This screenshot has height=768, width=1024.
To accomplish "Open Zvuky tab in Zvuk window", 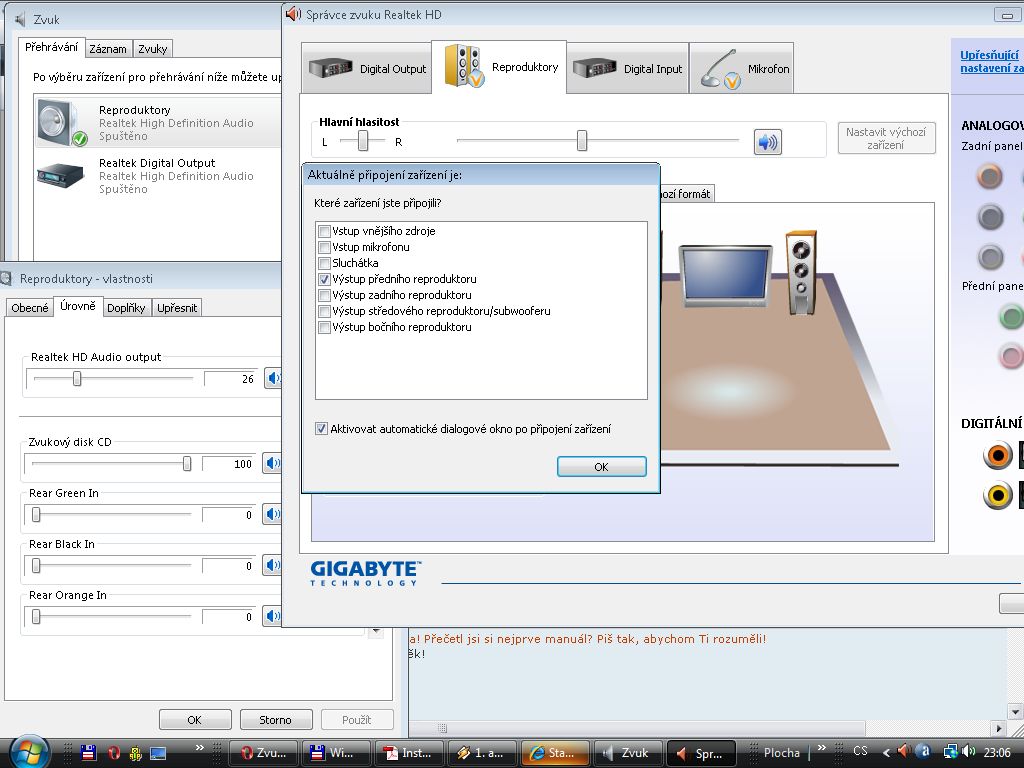I will (x=153, y=49).
